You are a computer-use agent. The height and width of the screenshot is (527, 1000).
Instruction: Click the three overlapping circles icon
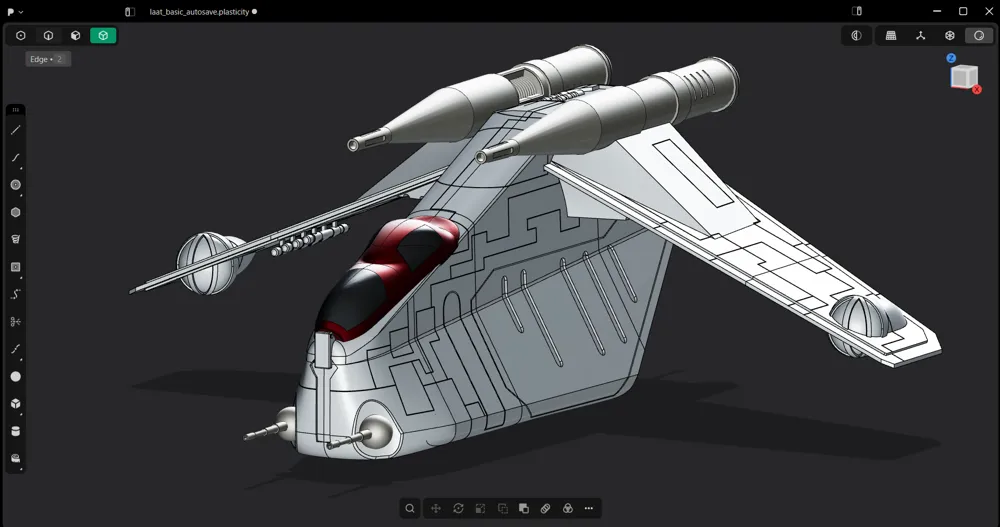(567, 508)
